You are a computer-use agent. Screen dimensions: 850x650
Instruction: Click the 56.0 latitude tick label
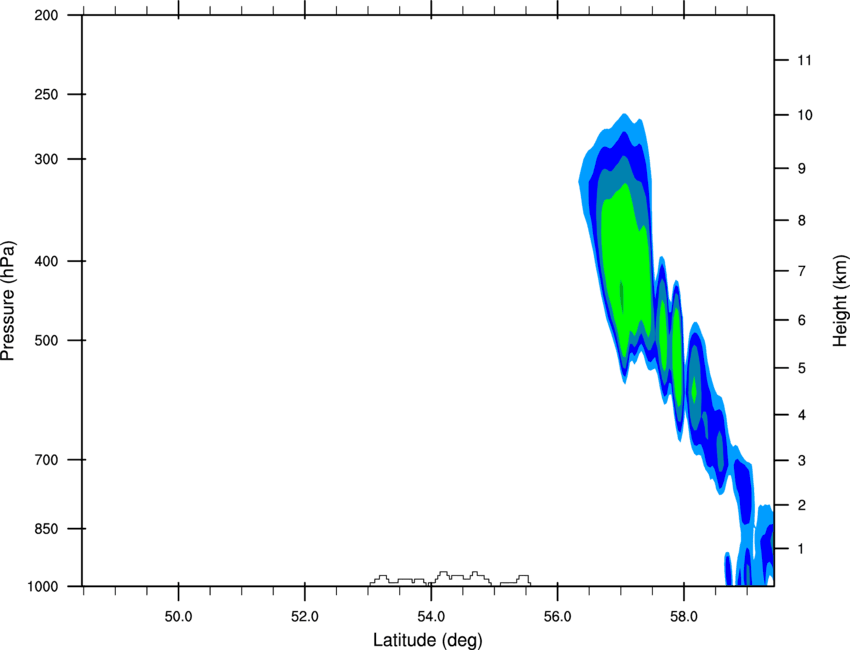click(x=558, y=617)
